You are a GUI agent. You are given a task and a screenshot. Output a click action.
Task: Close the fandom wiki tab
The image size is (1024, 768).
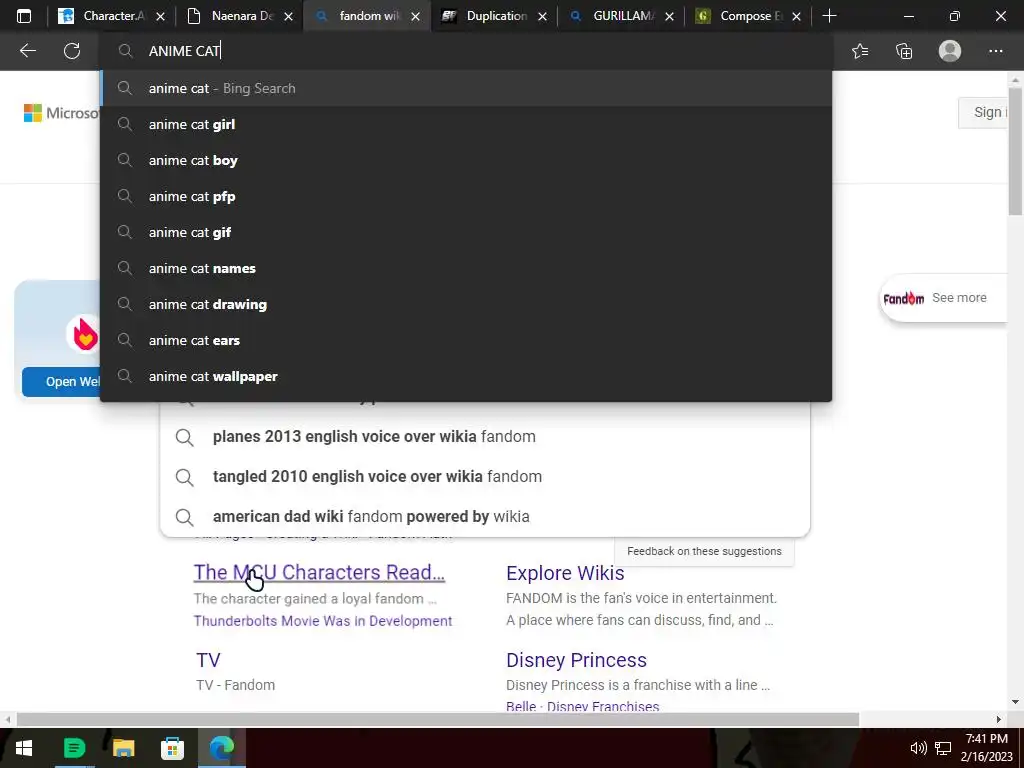point(415,16)
